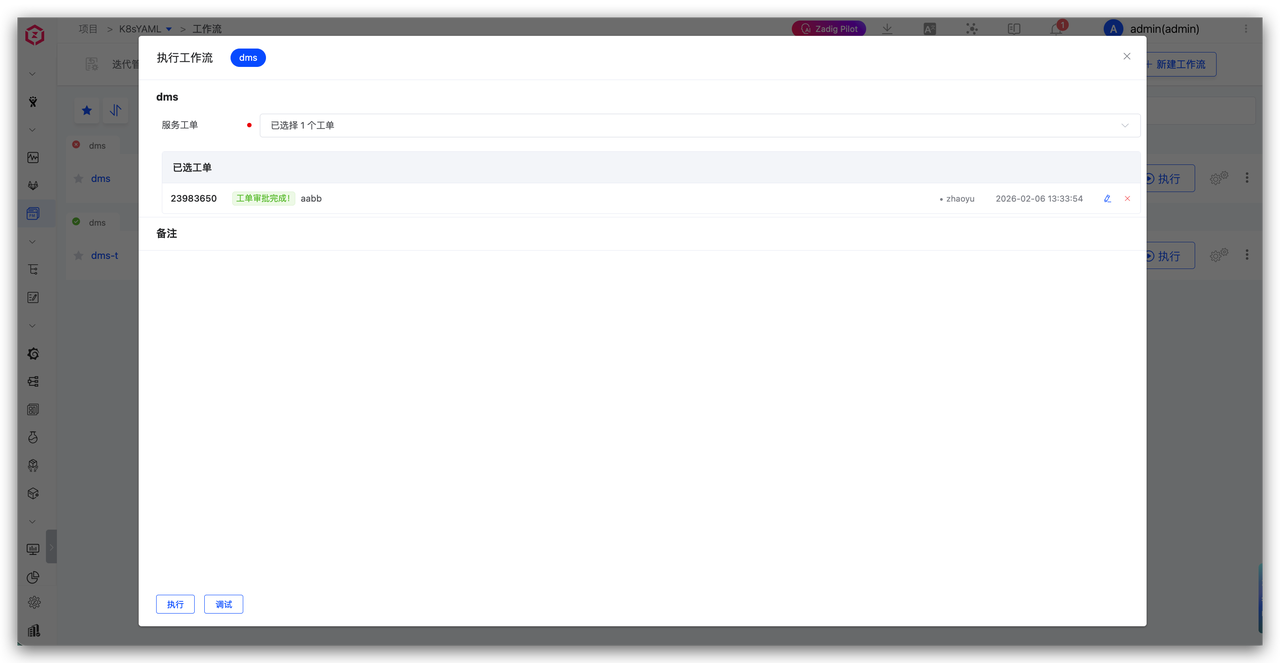Toggle the favorite star beside dms-t
This screenshot has height=663, width=1280.
point(77,256)
